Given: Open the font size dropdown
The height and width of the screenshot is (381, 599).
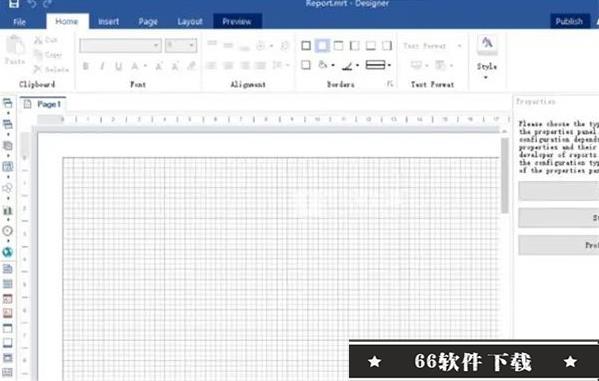Looking at the screenshot, I should [181, 45].
